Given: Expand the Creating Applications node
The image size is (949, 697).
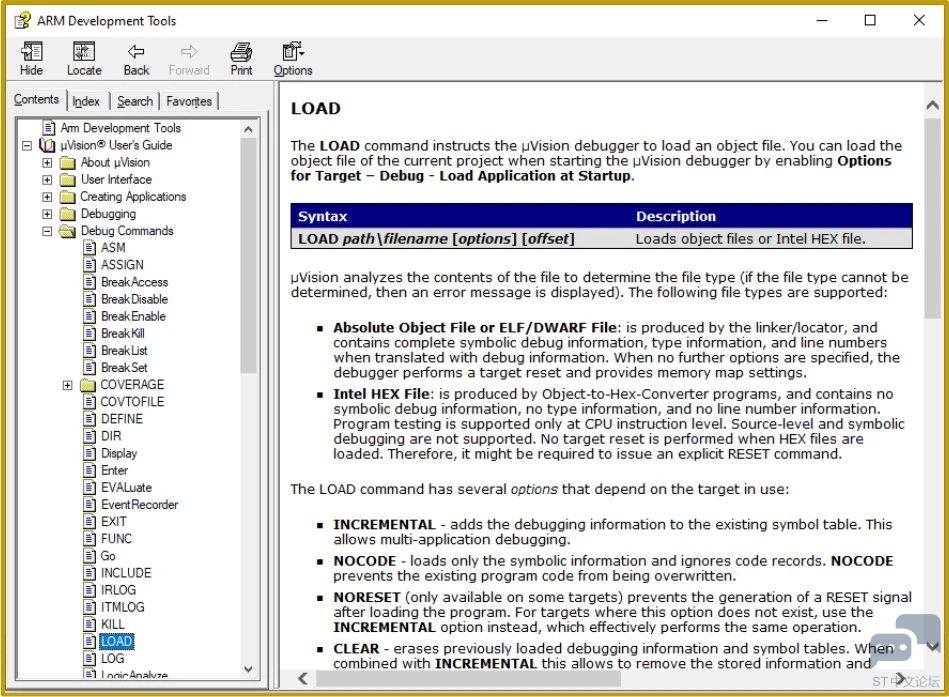Looking at the screenshot, I should click(47, 197).
